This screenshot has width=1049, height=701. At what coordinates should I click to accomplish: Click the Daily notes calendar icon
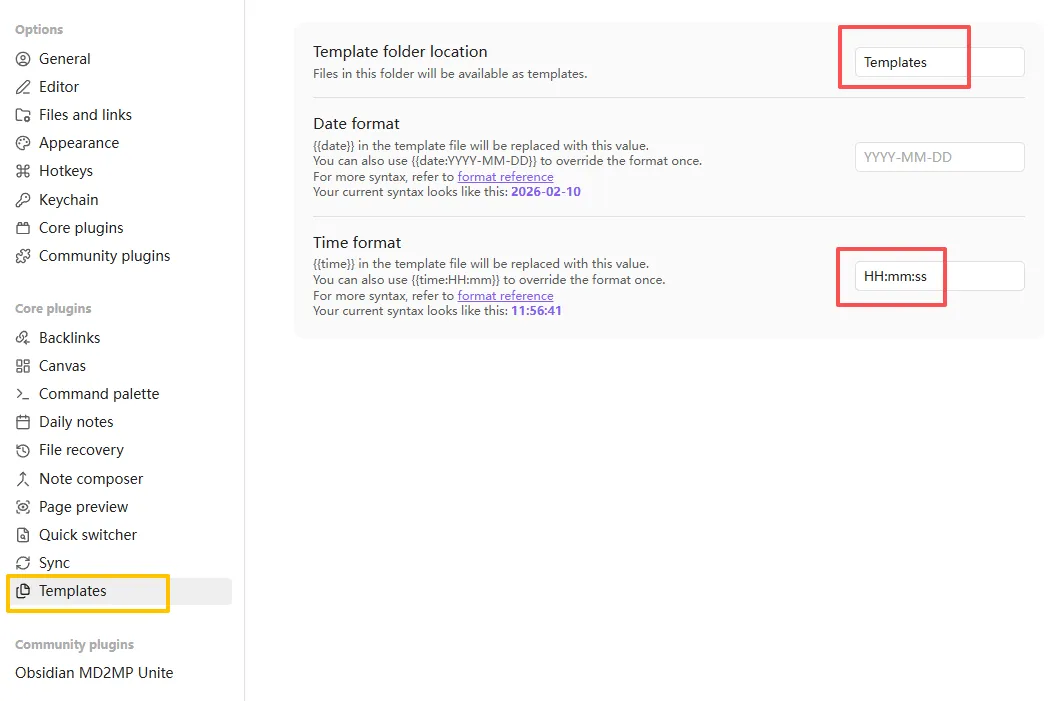pos(23,422)
